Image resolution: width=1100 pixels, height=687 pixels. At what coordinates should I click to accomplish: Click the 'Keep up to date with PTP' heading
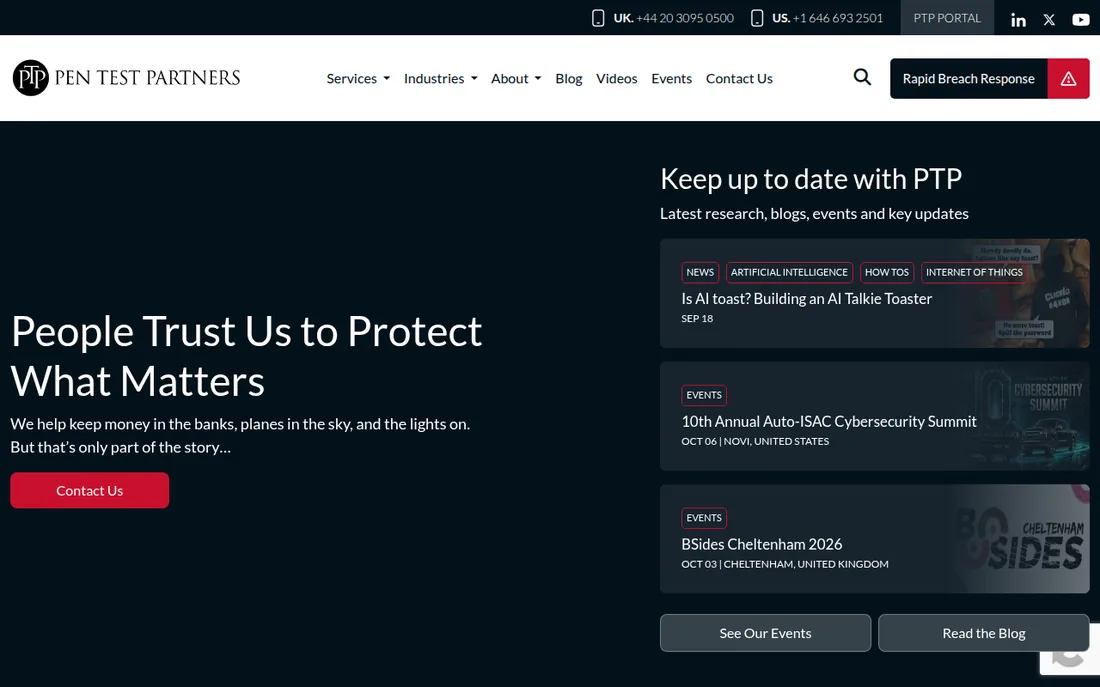pyautogui.click(x=811, y=180)
